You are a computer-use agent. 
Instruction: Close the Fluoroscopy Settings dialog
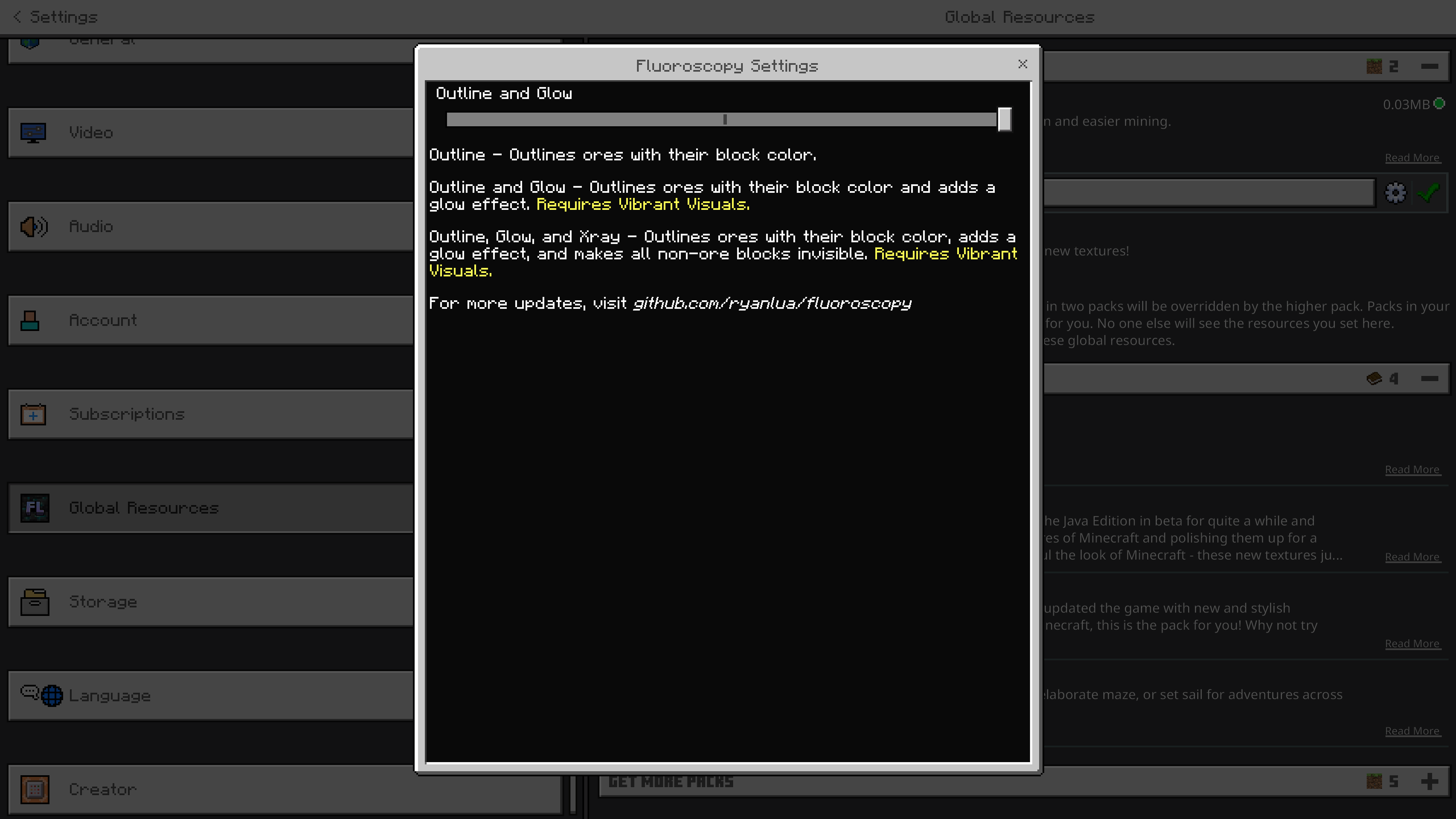point(1023,64)
